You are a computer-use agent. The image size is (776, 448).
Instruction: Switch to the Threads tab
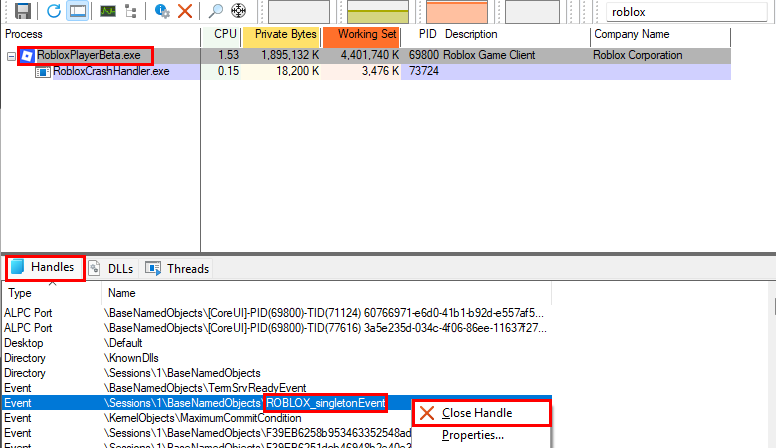point(177,269)
